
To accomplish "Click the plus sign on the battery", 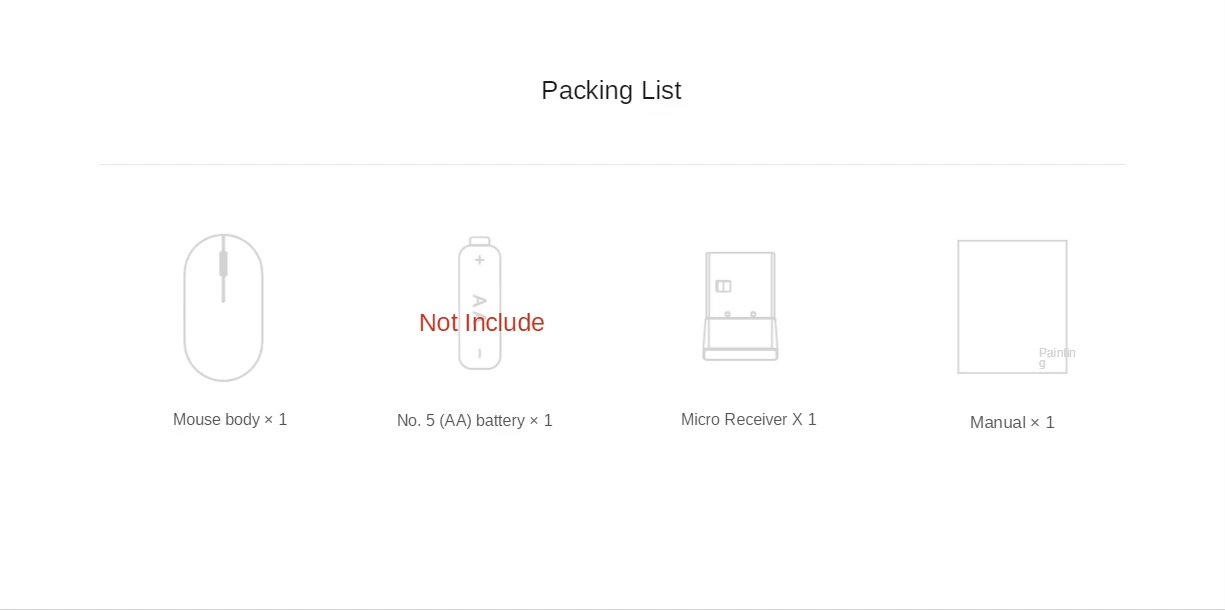I will click(480, 260).
